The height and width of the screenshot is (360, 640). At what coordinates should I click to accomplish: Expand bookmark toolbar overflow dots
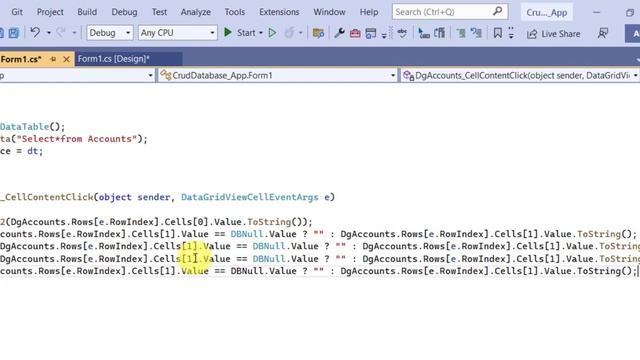pos(511,33)
